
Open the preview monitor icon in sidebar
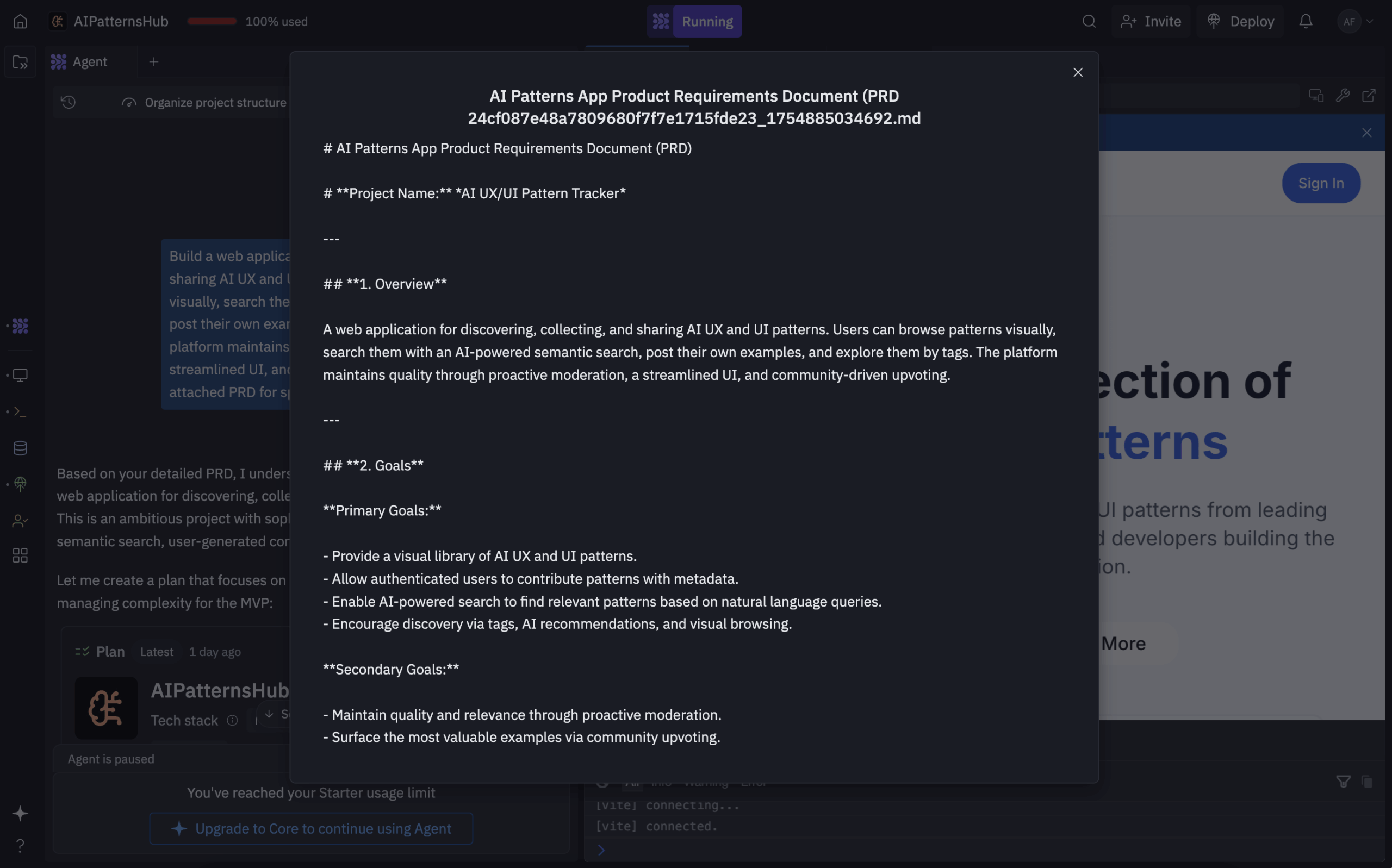[20, 375]
